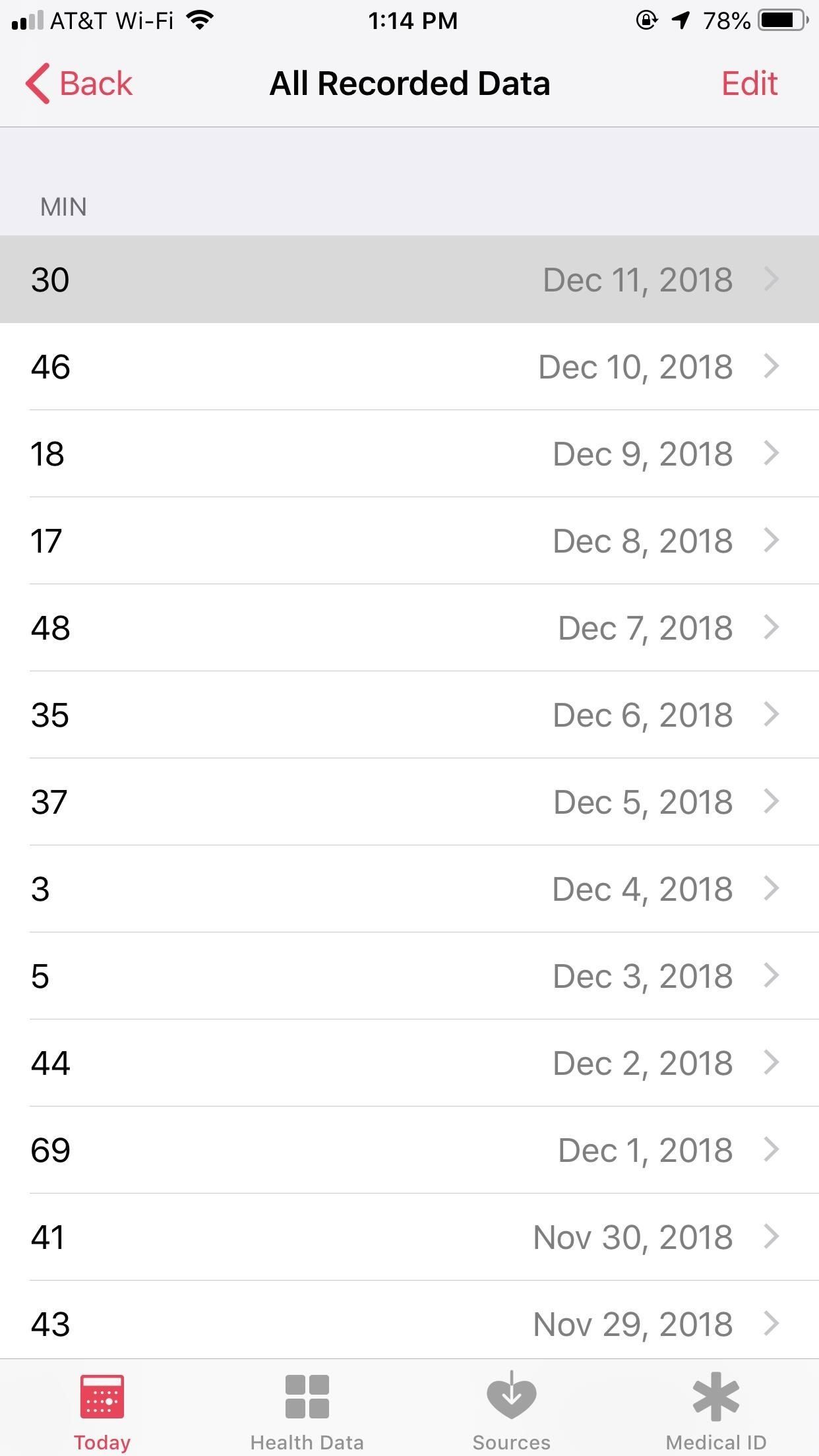Go back using the Back label
Viewport: 819px width, 1456px height.
(x=96, y=84)
